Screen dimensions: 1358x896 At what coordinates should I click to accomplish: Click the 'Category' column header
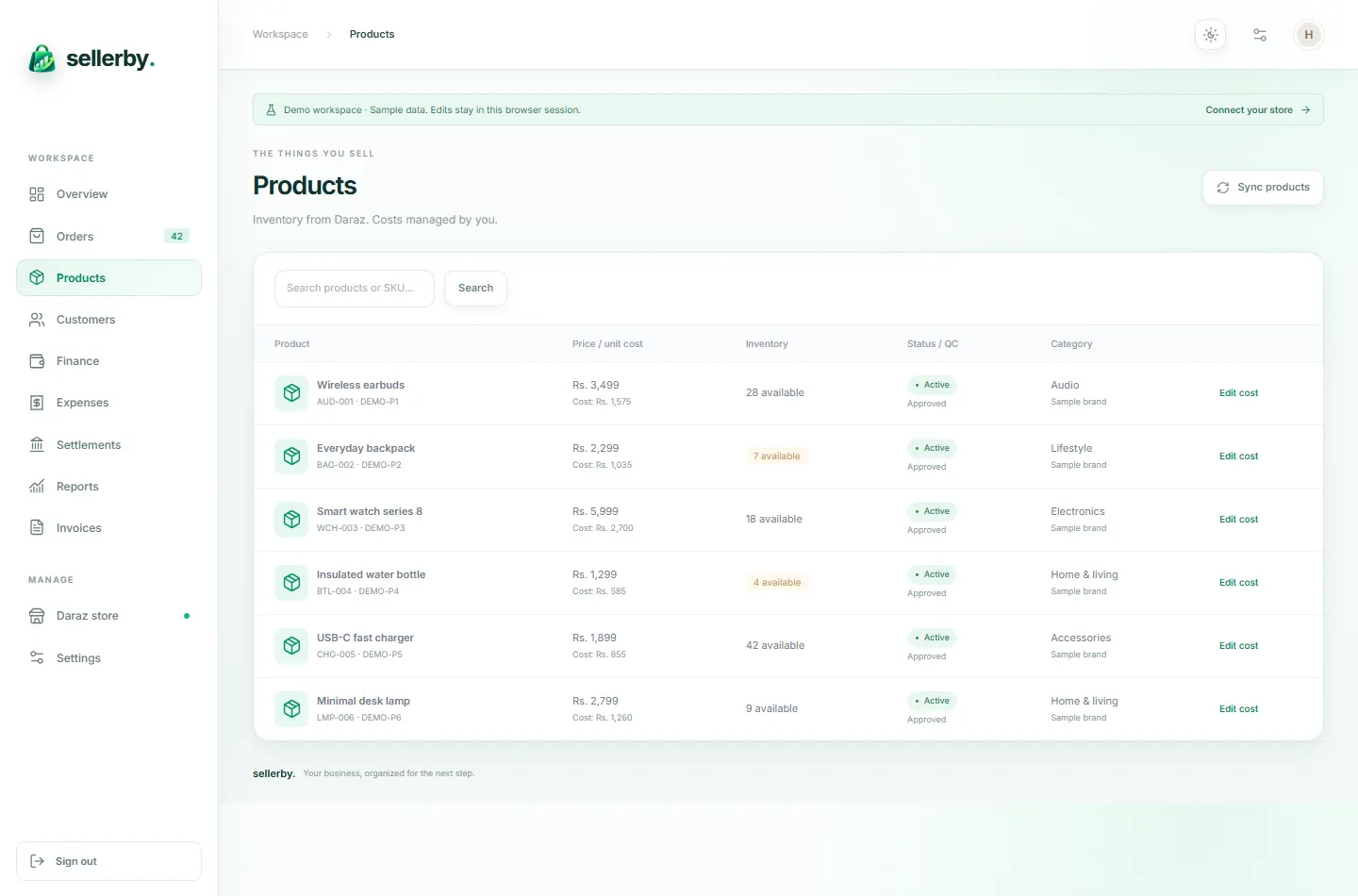(x=1071, y=344)
